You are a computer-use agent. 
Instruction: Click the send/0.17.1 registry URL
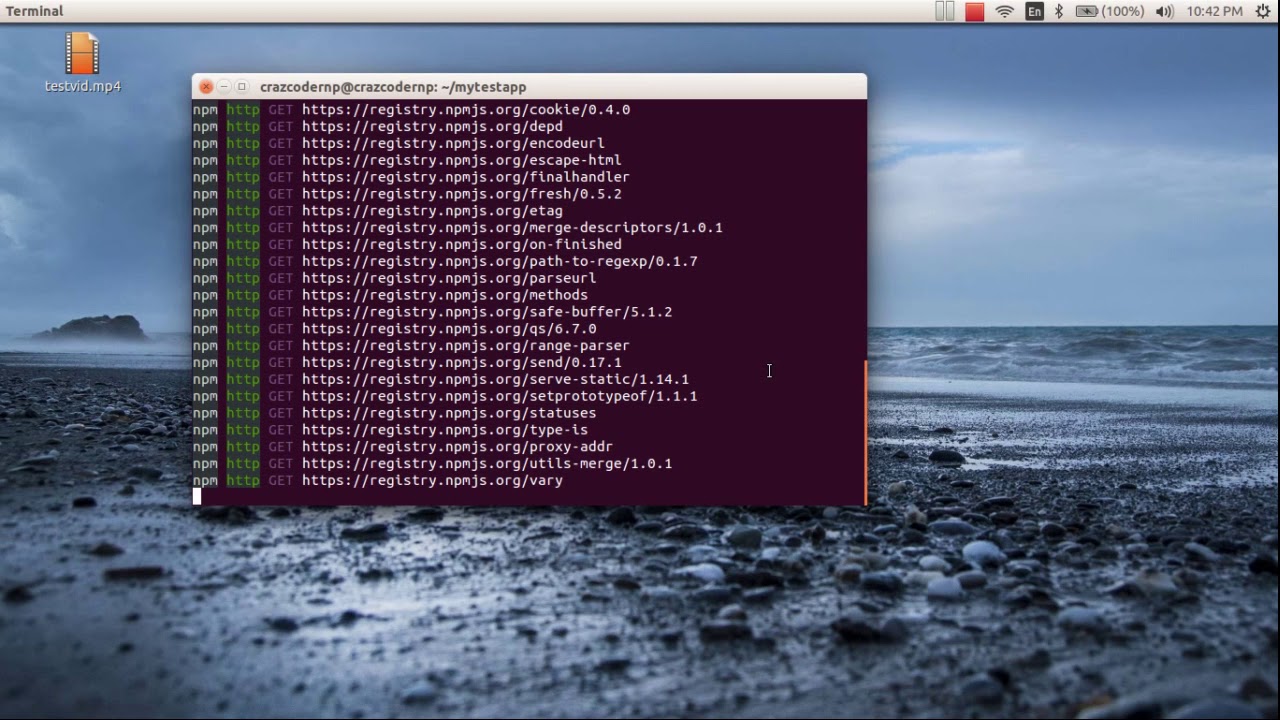[x=462, y=362]
